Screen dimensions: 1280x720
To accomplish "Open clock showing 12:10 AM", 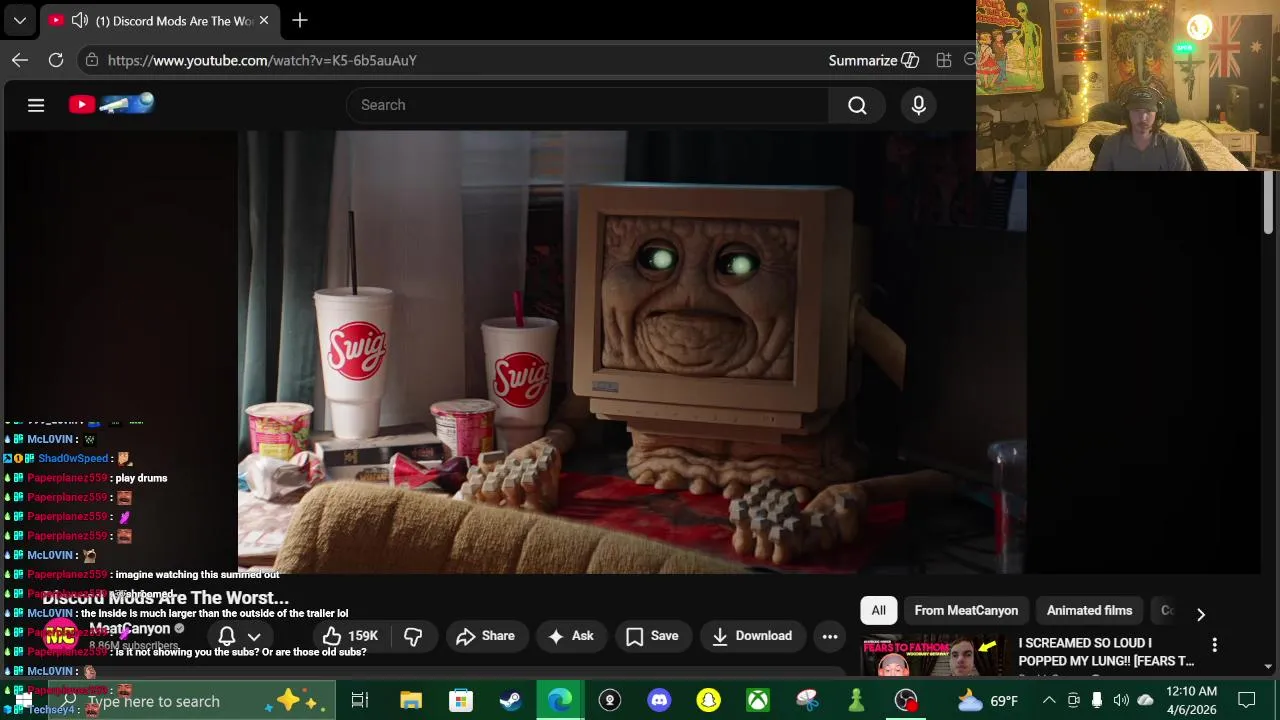I will click(x=1191, y=701).
